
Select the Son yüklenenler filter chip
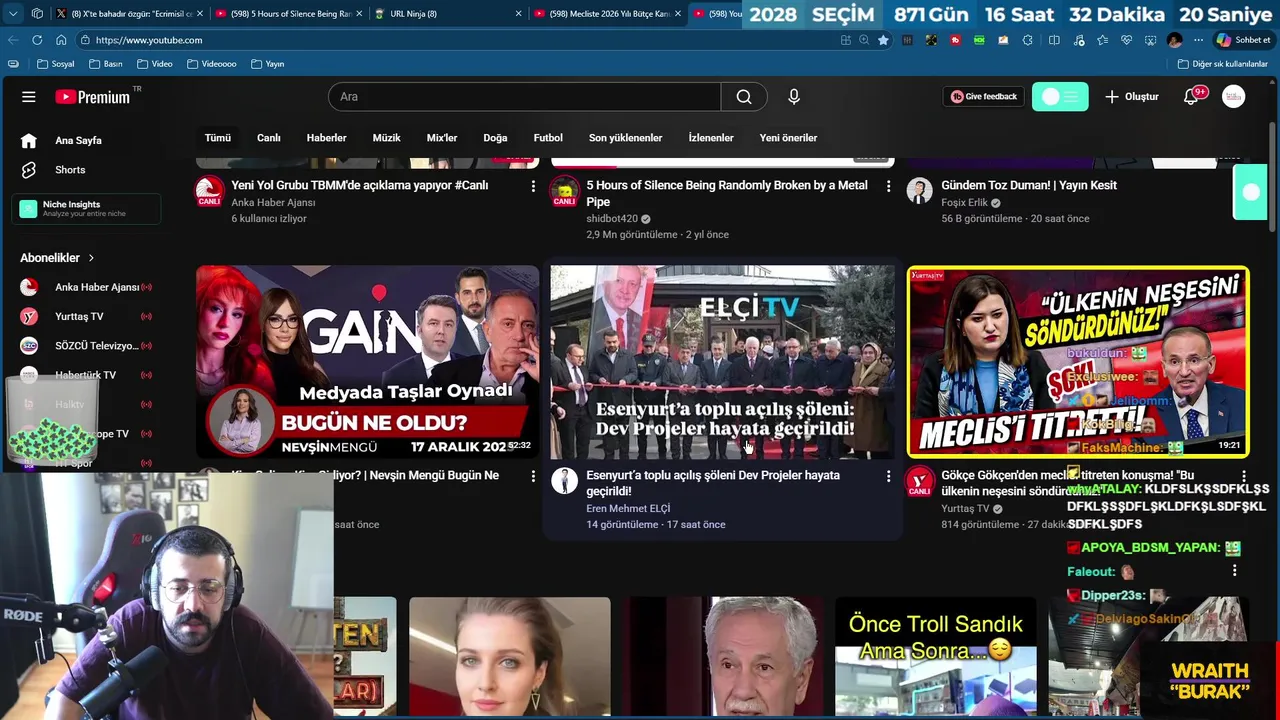tap(625, 138)
